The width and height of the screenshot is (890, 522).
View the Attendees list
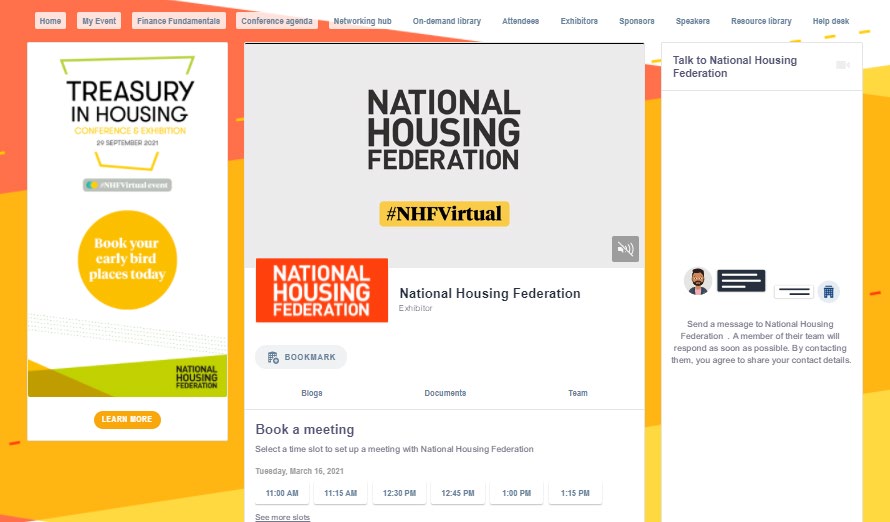[x=520, y=21]
